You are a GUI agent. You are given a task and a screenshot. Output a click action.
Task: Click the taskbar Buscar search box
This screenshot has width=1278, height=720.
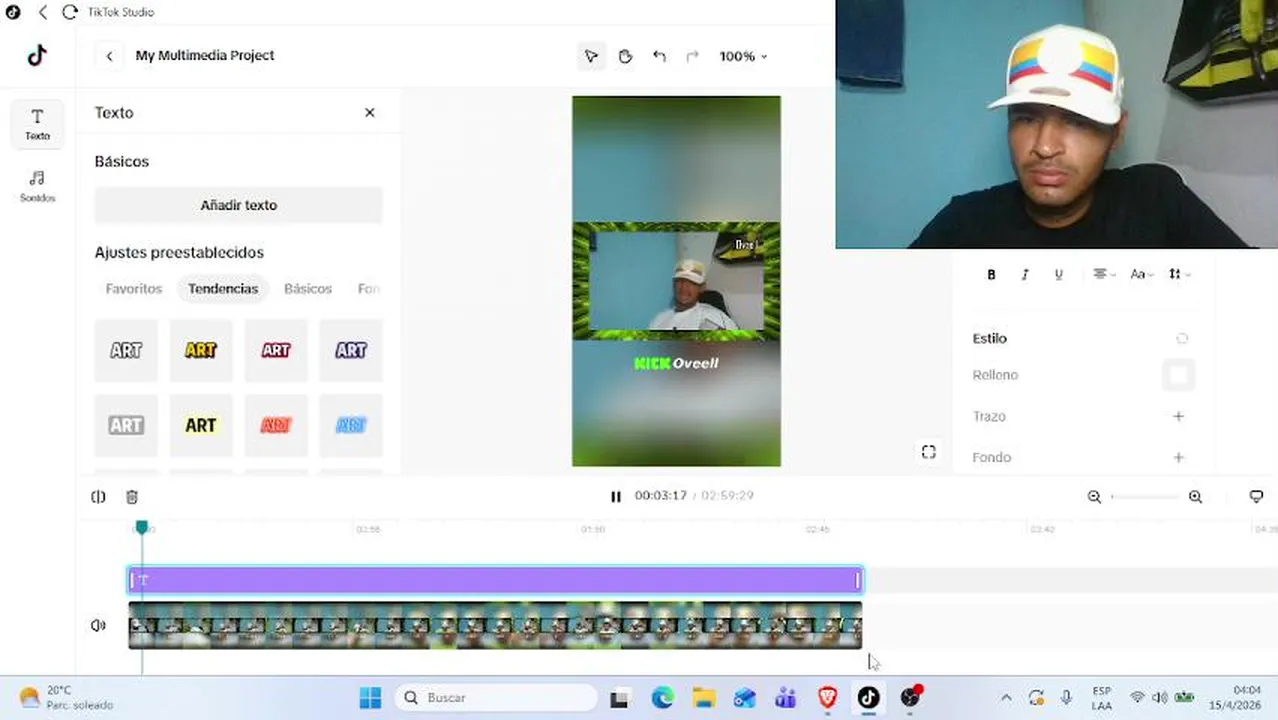point(496,698)
